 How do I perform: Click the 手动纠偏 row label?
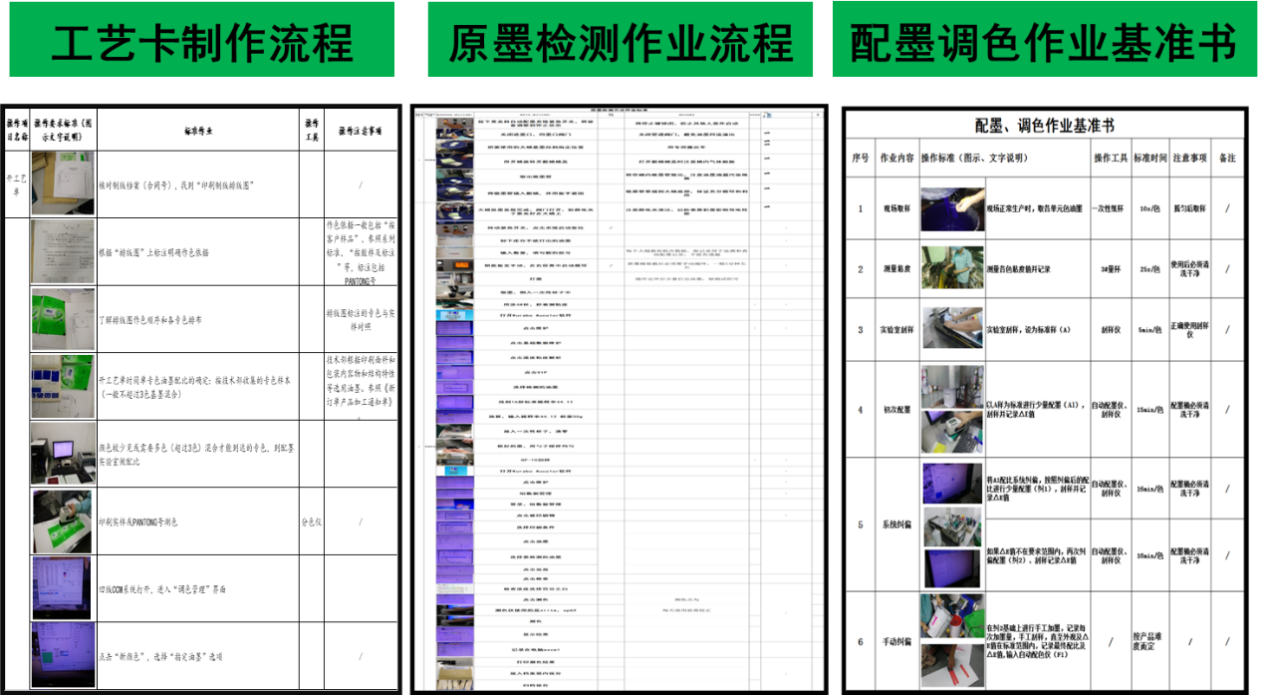[896, 641]
